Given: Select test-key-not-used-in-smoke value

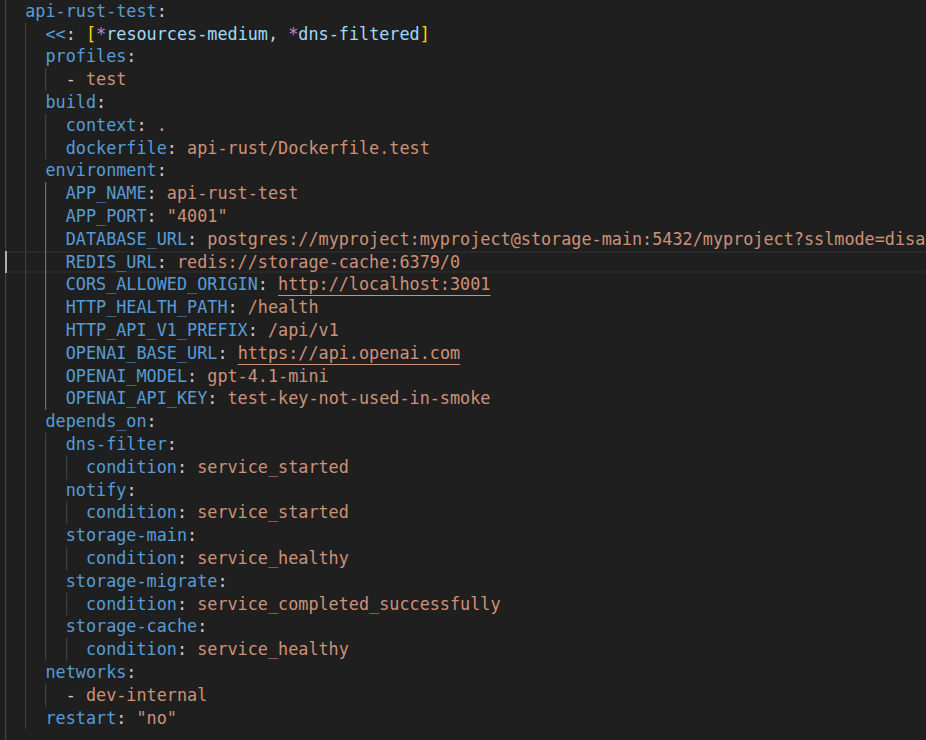Looking at the screenshot, I should 359,398.
